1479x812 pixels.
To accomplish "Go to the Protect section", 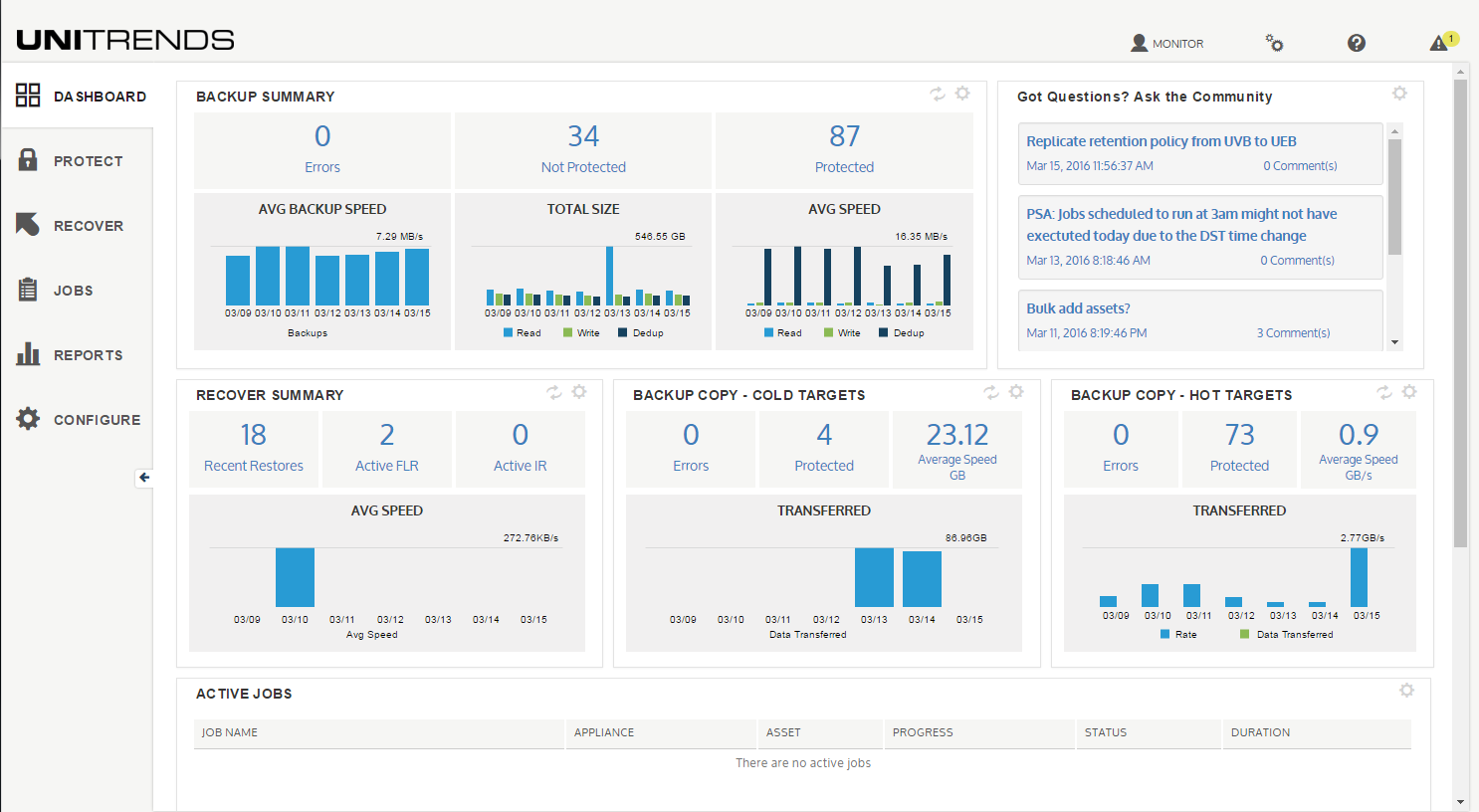I will click(88, 161).
